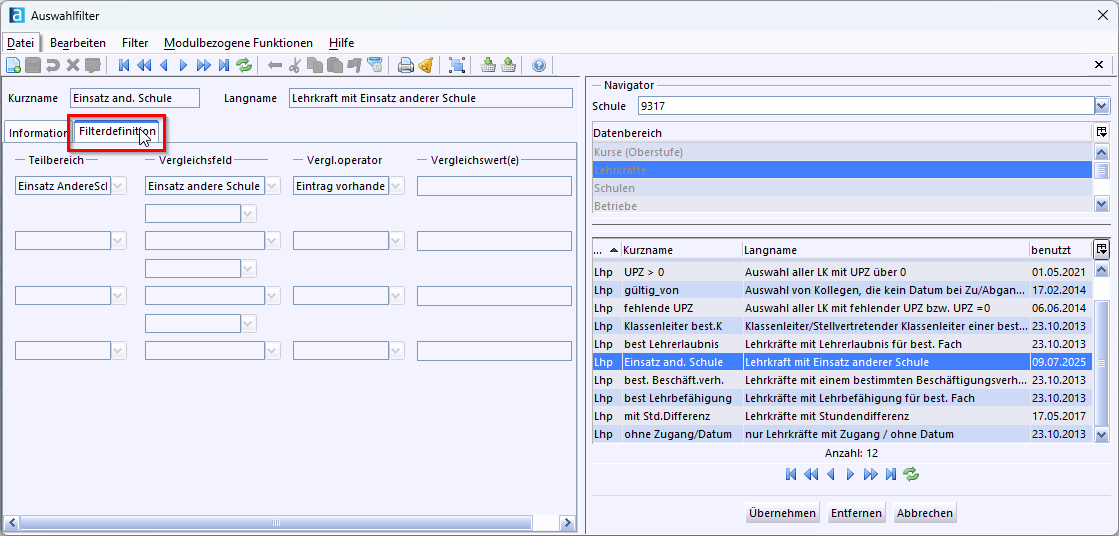Click the format painter brush icon
Image resolution: width=1119 pixels, height=536 pixels.
tap(355, 66)
